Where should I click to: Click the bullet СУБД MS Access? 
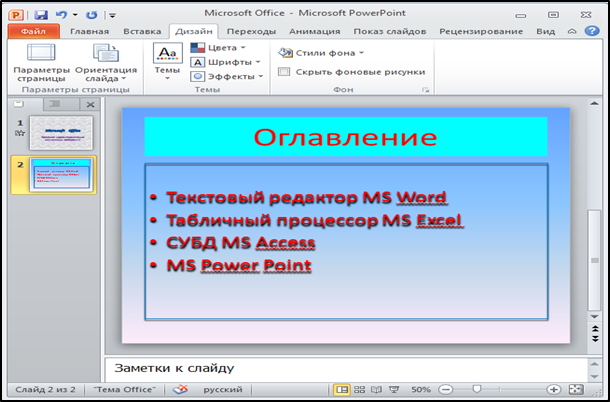(x=240, y=243)
